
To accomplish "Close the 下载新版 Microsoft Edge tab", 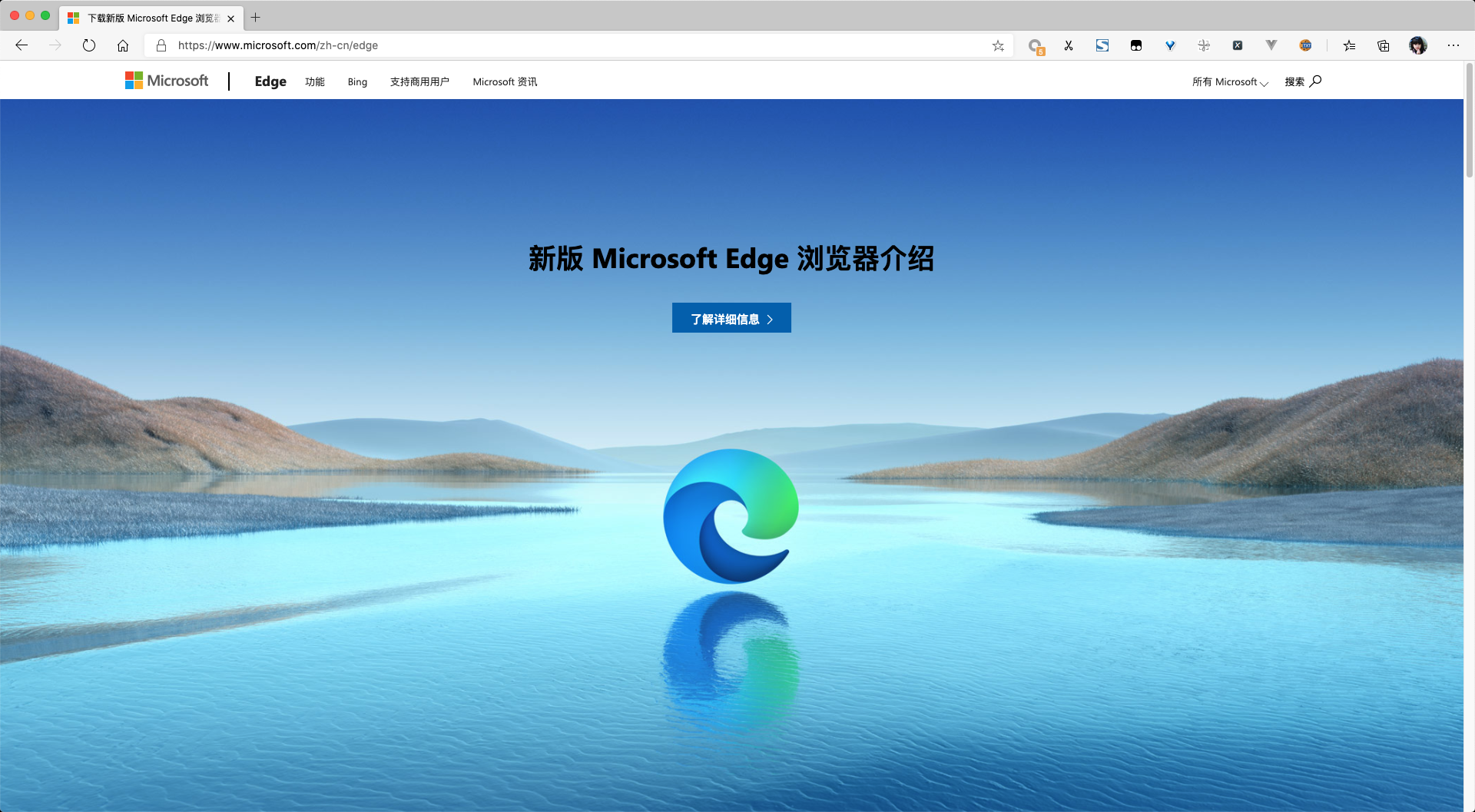I will [230, 18].
